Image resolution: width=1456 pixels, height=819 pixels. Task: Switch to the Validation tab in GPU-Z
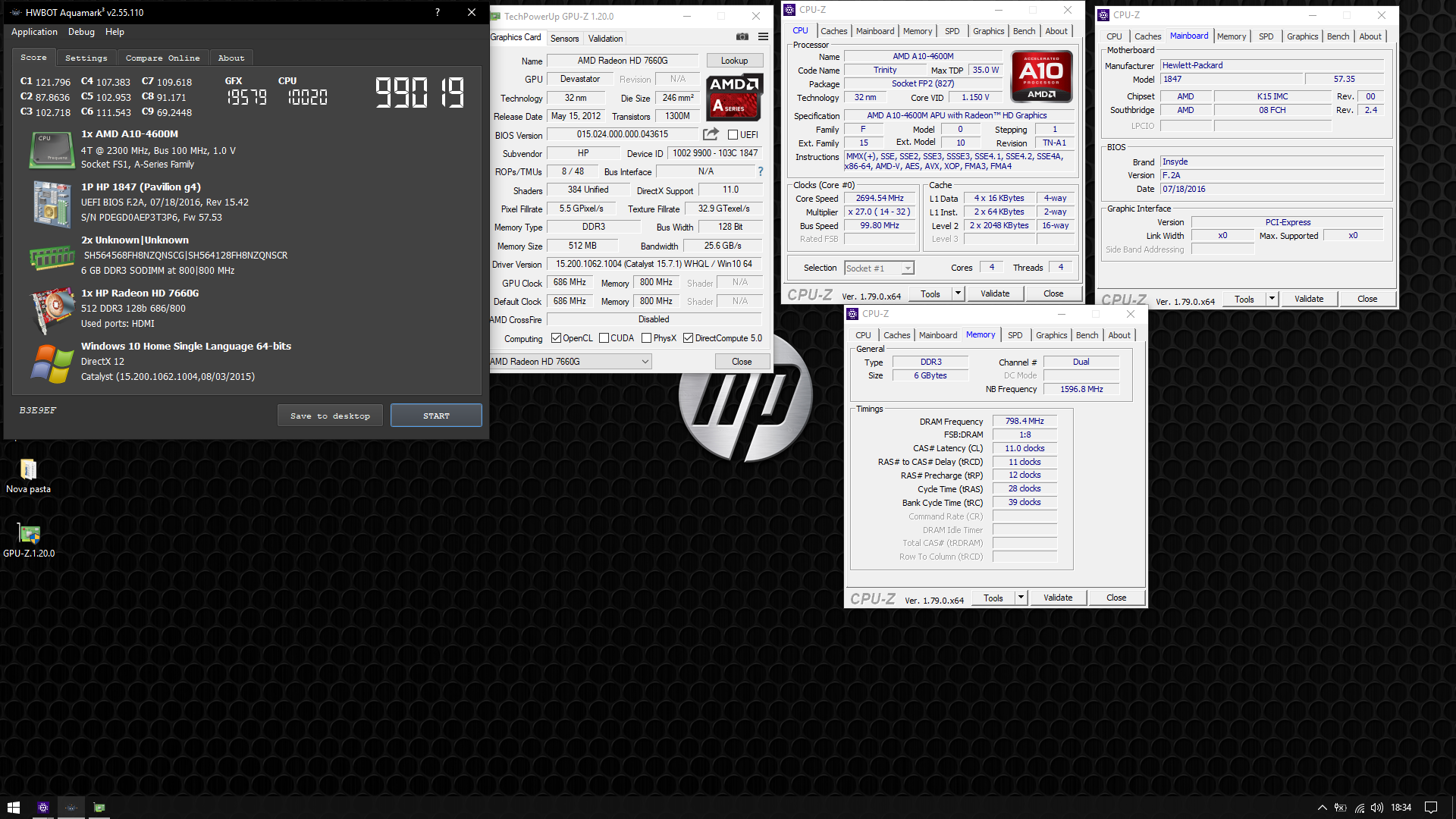click(605, 39)
